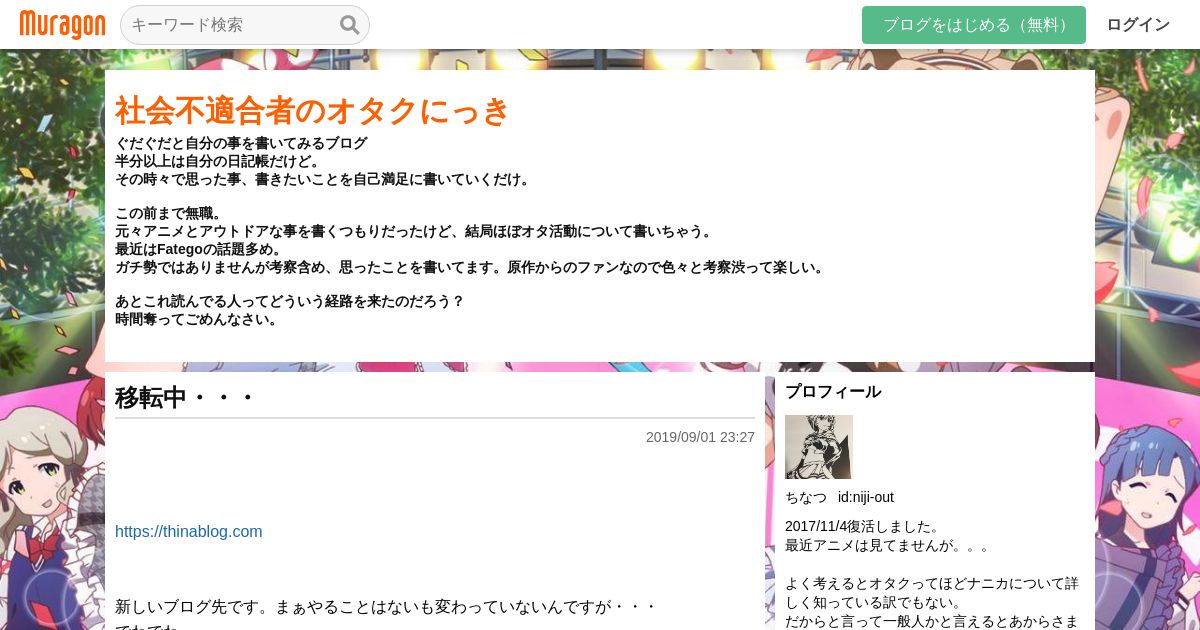Image resolution: width=1200 pixels, height=630 pixels.
Task: Open blog title 社会不適合者のオタクにっき
Action: point(312,110)
